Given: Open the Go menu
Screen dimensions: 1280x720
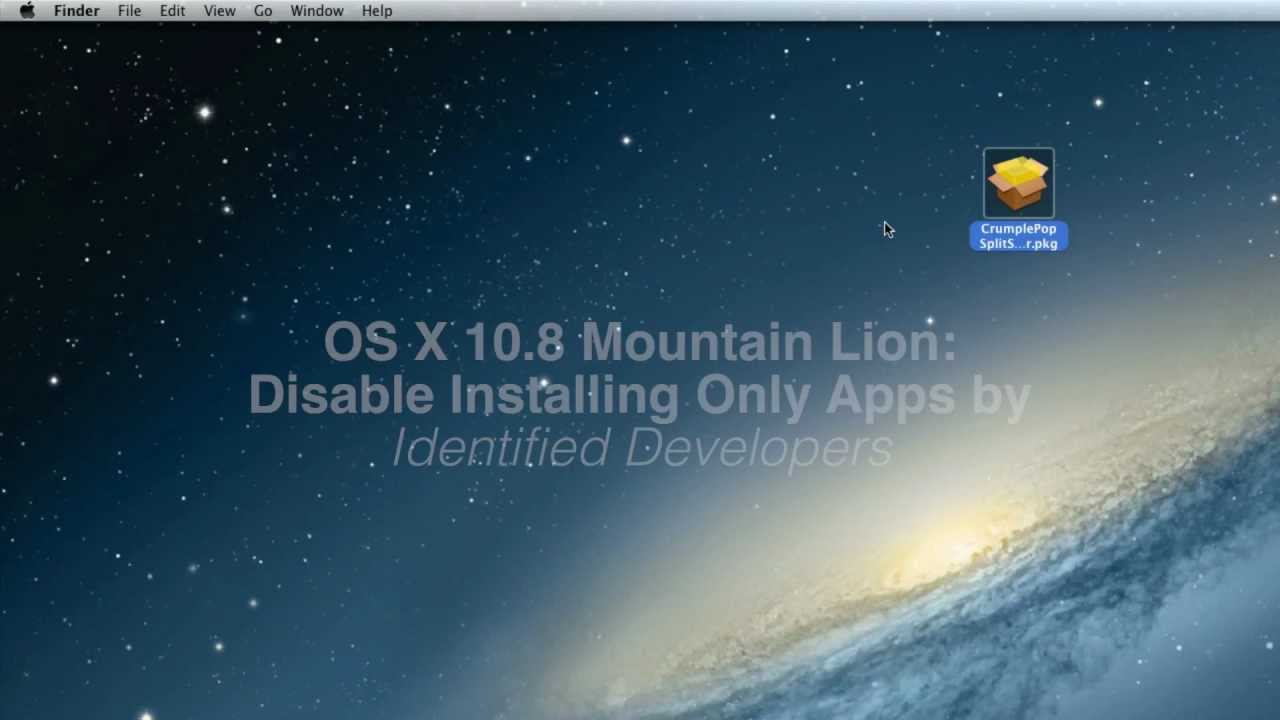Looking at the screenshot, I should pyautogui.click(x=263, y=11).
